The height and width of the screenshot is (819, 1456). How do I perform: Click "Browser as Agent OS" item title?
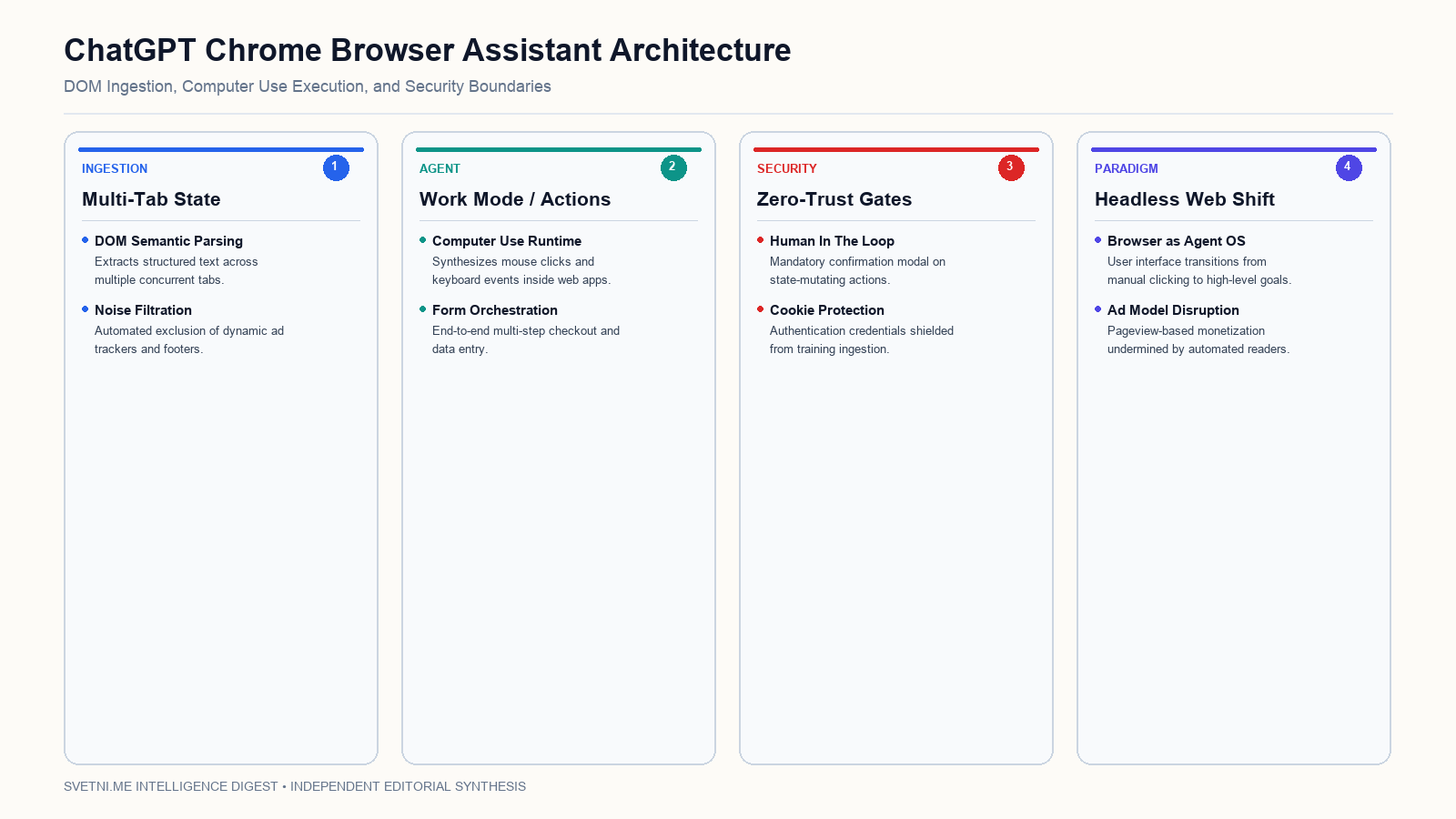(1177, 241)
